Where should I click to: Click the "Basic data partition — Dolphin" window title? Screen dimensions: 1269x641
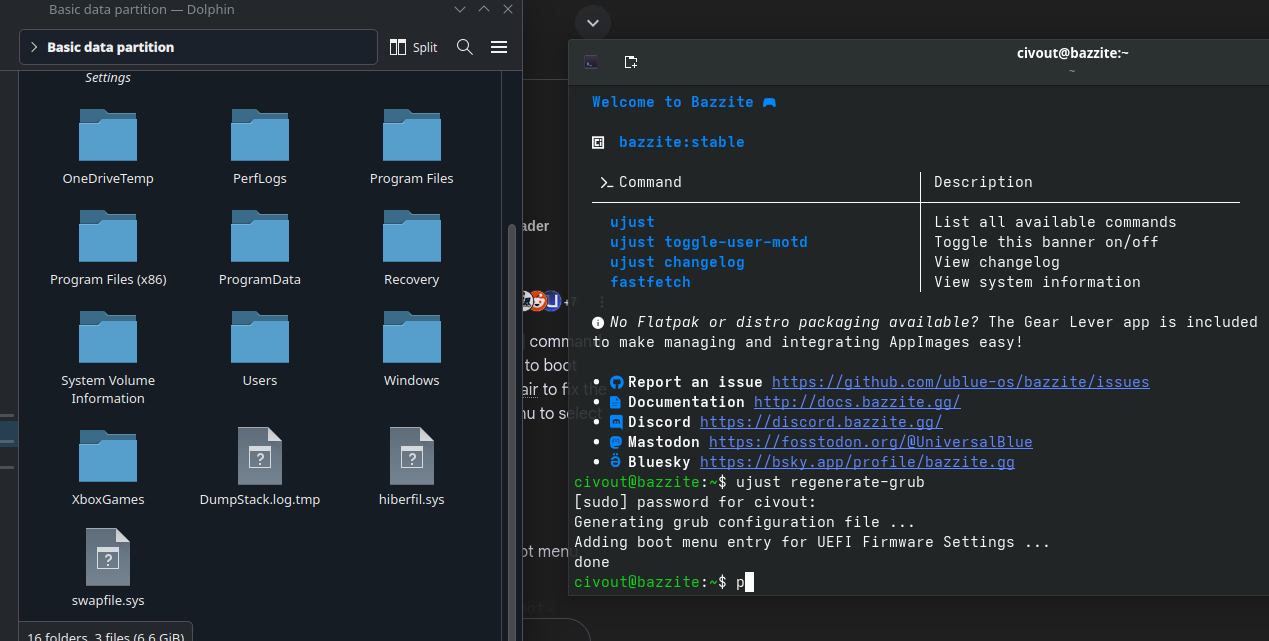click(142, 9)
